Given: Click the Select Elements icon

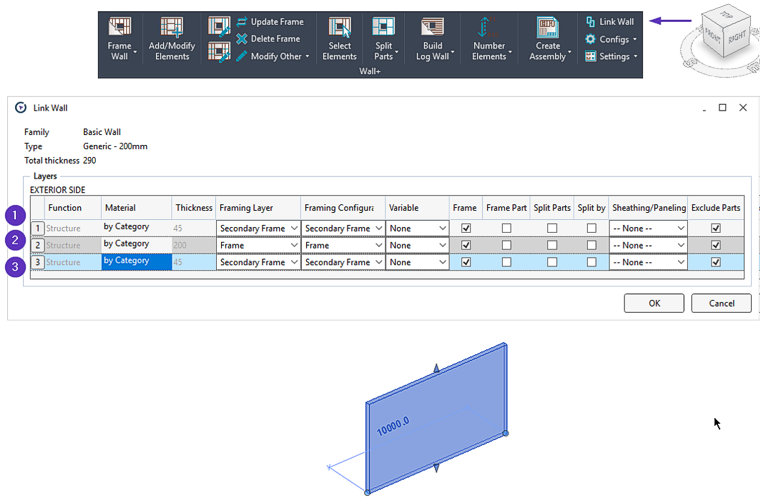Looking at the screenshot, I should click(x=339, y=28).
